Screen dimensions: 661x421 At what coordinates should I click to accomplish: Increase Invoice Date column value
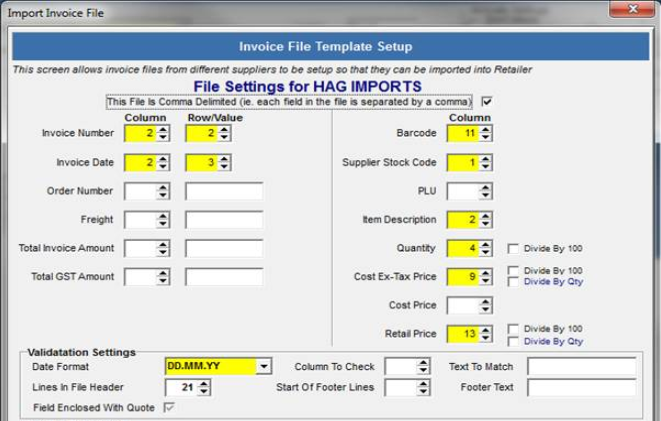coord(163,158)
